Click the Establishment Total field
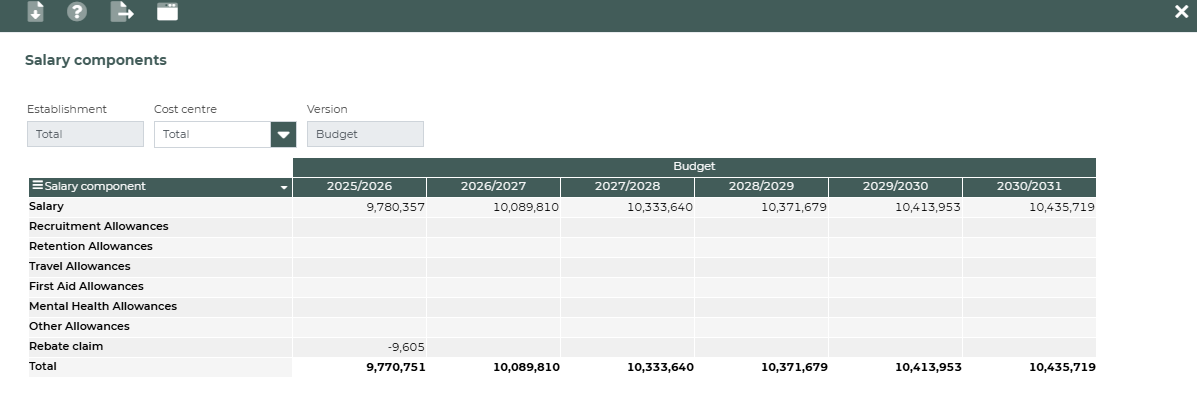1197x400 pixels. [85, 134]
